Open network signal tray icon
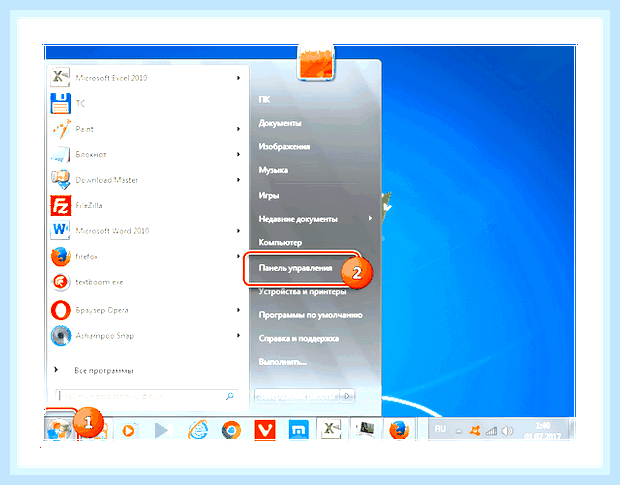 coord(491,430)
